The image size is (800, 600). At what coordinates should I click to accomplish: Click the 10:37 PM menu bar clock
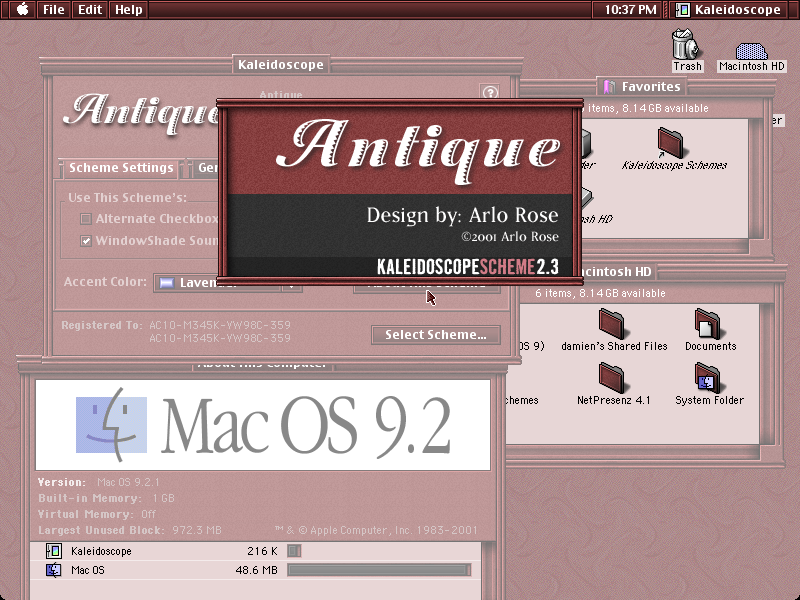630,10
